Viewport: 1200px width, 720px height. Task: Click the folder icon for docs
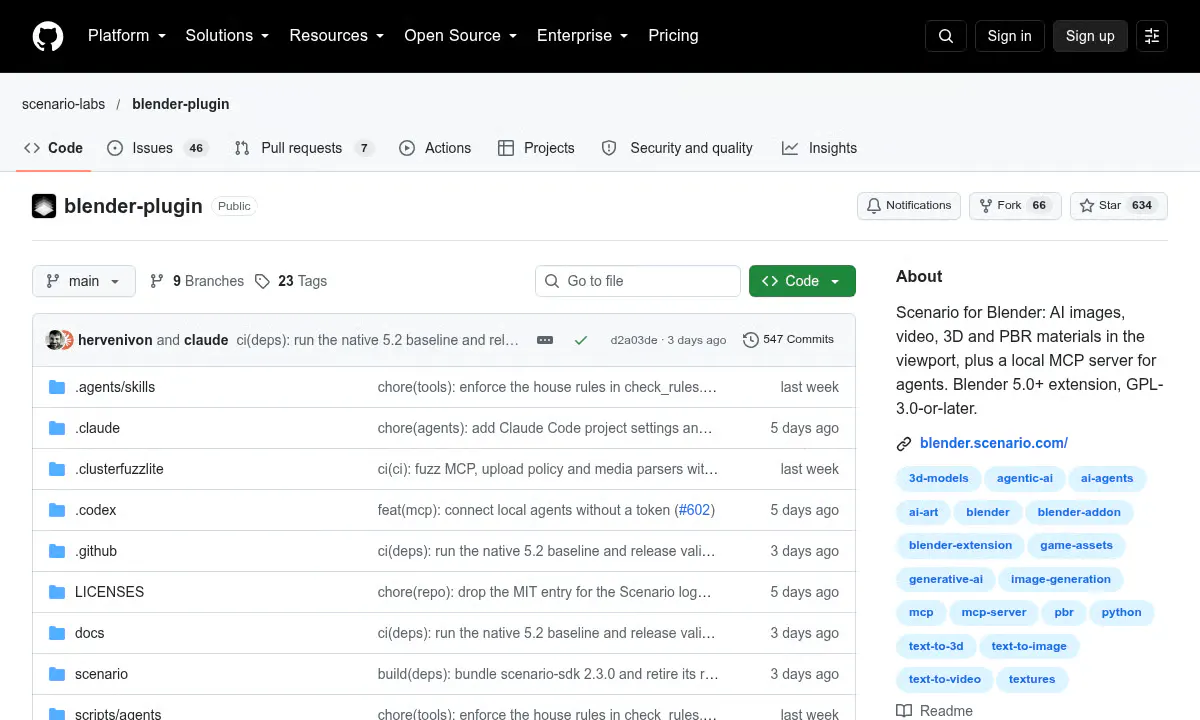57,633
